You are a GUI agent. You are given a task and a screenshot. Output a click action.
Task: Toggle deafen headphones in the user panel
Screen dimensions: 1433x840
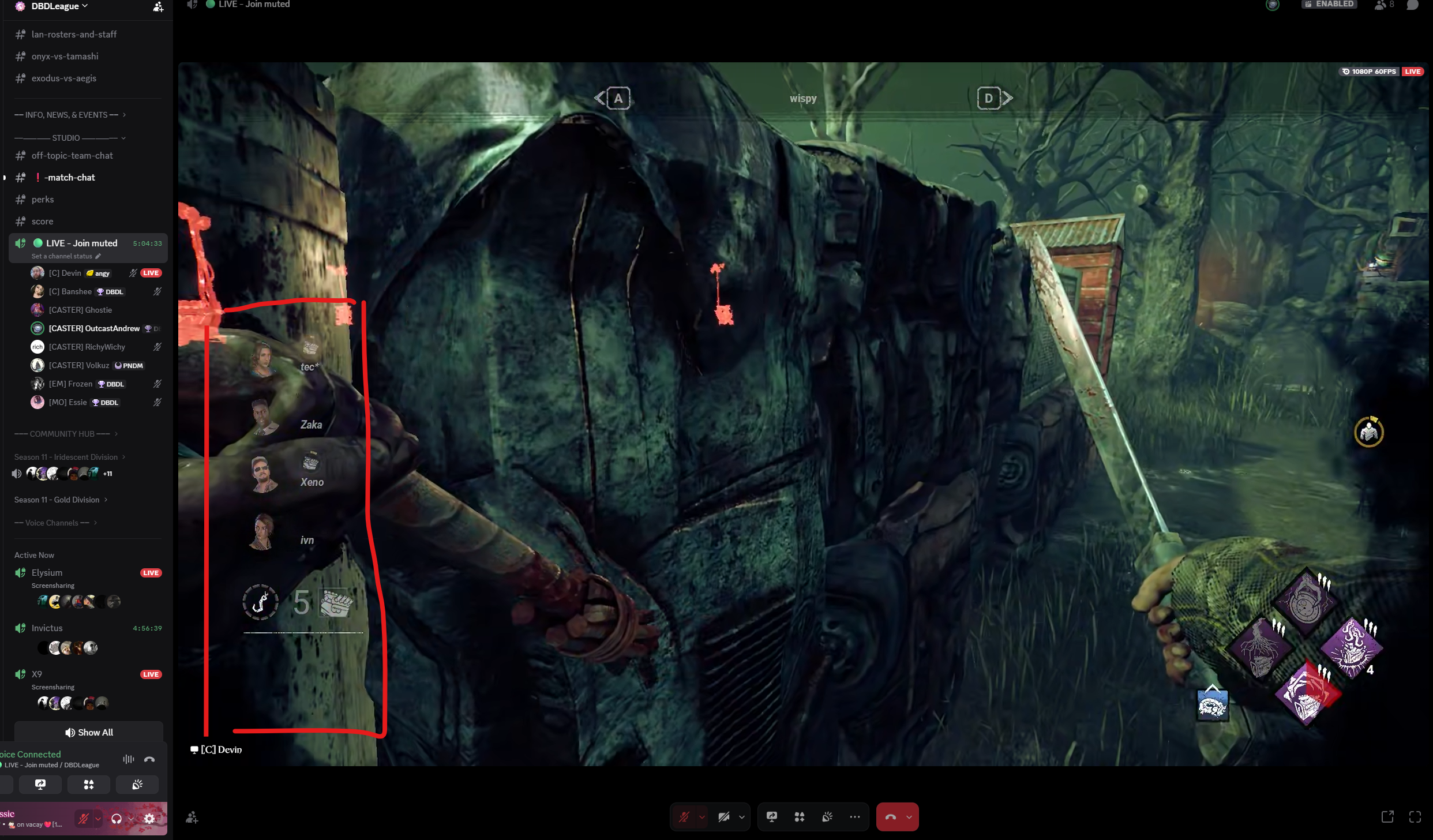pos(117,818)
